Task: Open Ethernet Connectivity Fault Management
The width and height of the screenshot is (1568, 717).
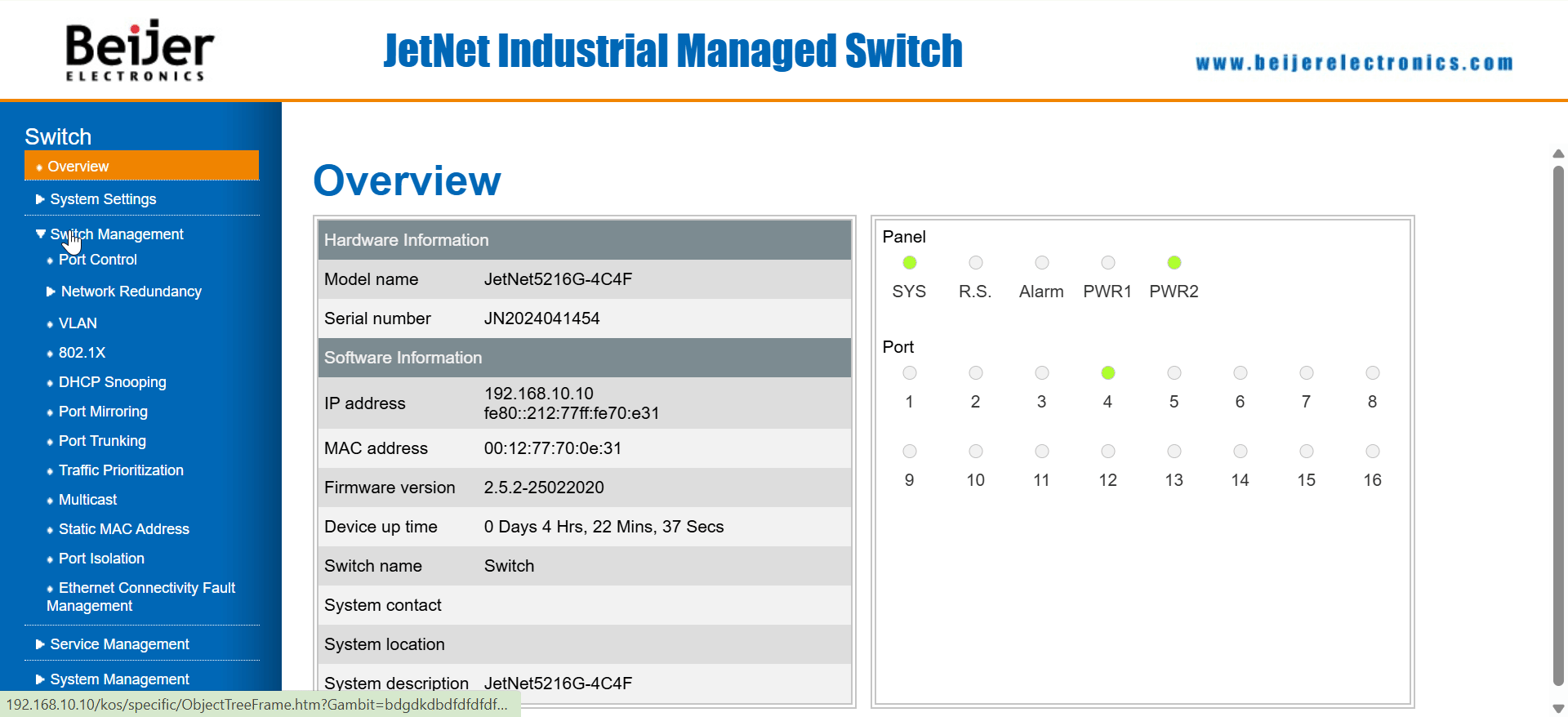Action: [x=140, y=597]
